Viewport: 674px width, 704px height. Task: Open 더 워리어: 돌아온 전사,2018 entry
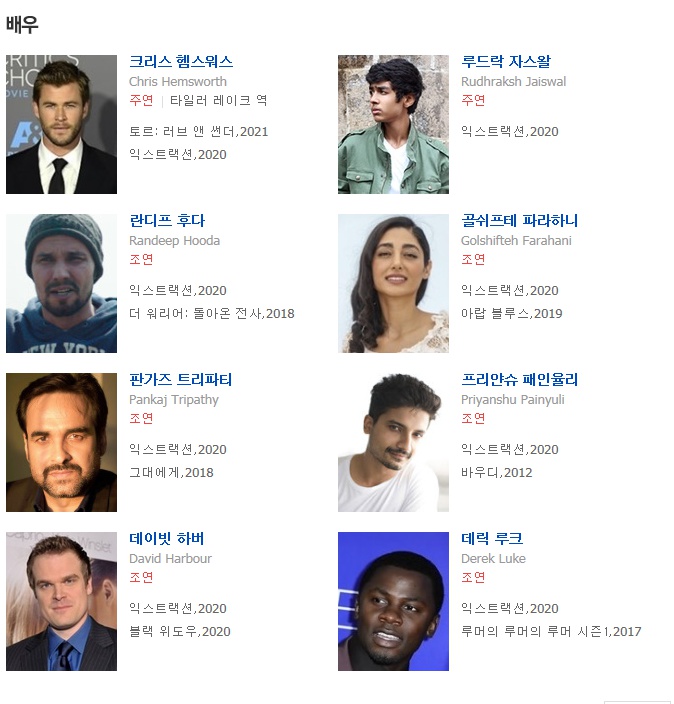tap(212, 313)
